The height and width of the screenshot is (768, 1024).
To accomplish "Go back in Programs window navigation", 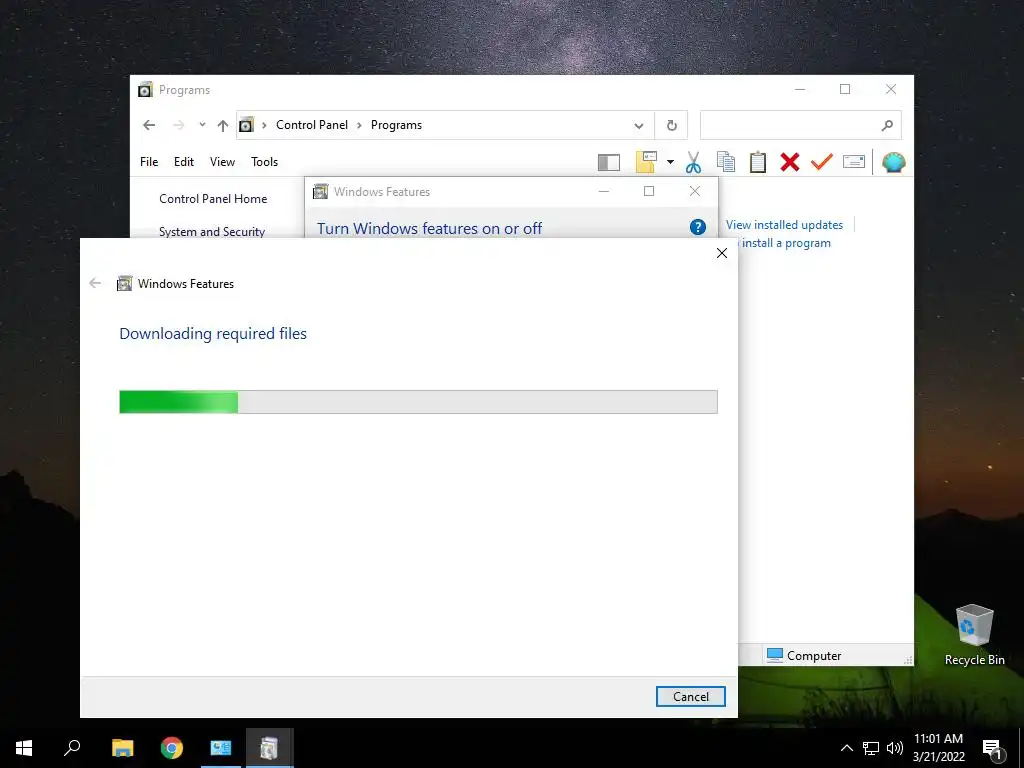I will tap(149, 125).
